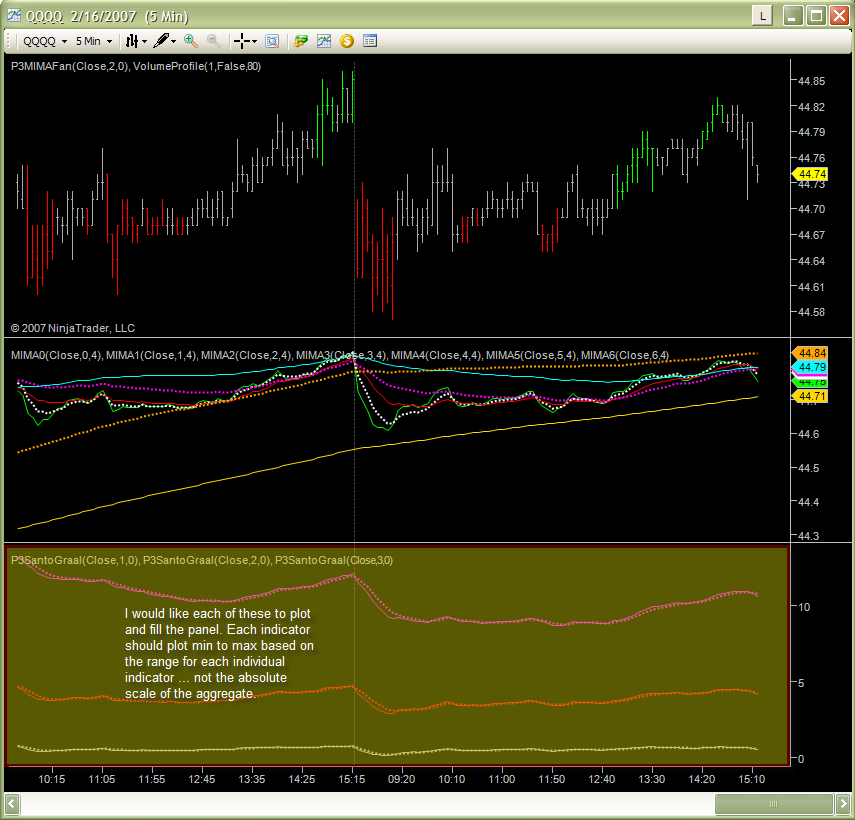Click the P3SantoGraal(Close,1,0) indicator label

click(75, 560)
